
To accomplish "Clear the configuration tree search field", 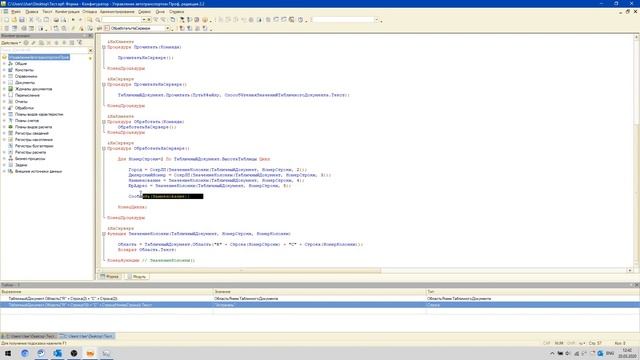I will [x=91, y=50].
